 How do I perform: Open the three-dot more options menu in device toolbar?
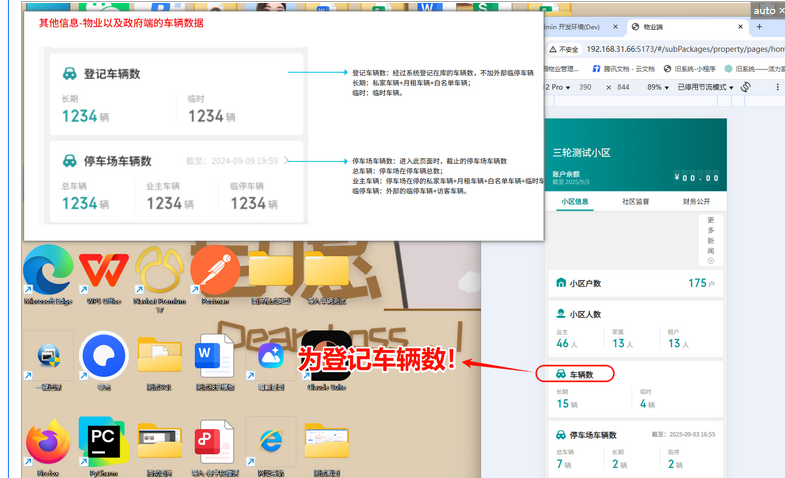(x=777, y=87)
